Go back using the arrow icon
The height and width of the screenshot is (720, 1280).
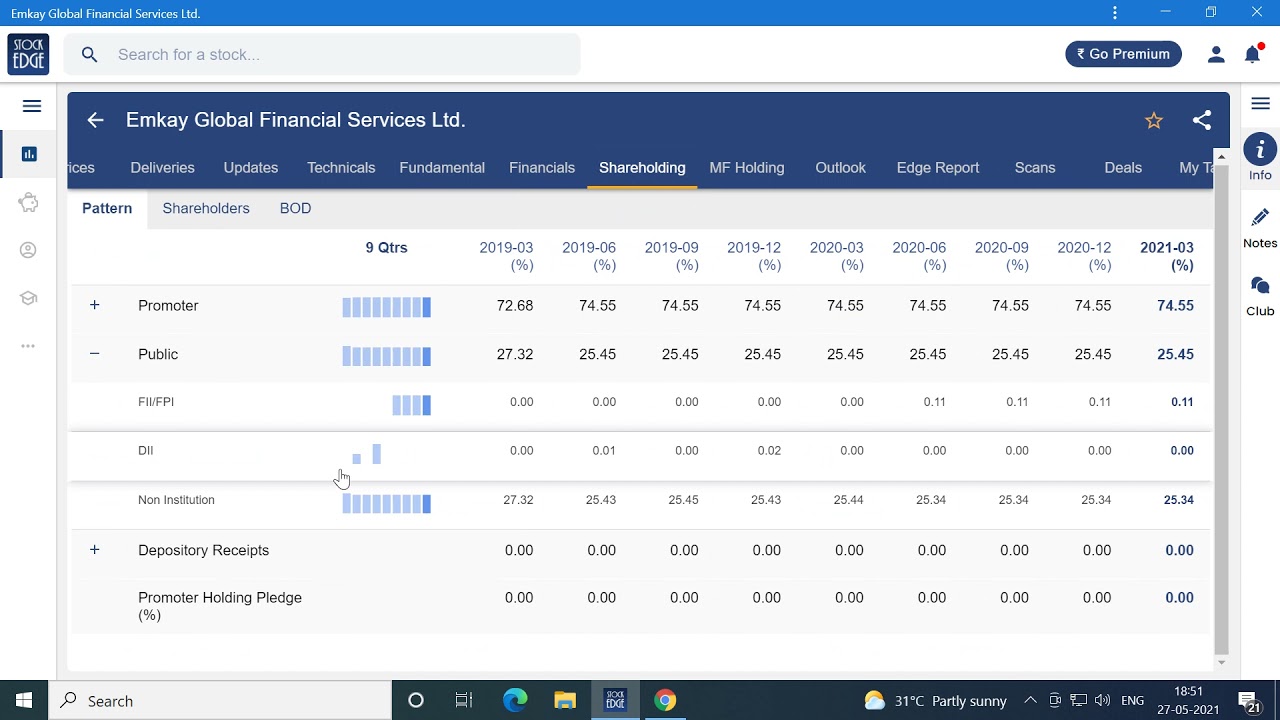[95, 120]
